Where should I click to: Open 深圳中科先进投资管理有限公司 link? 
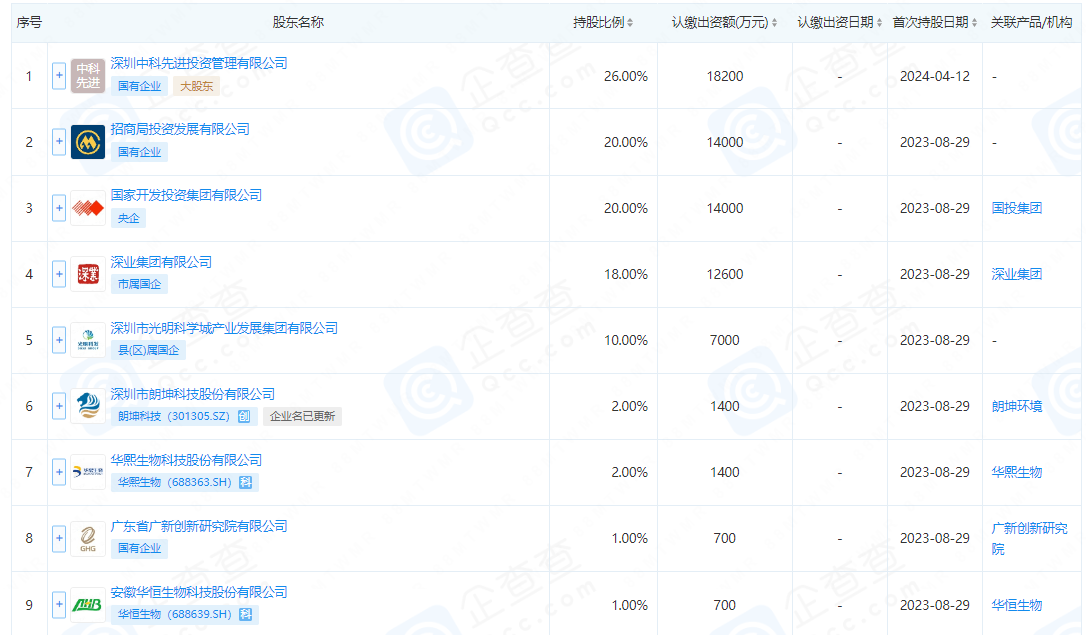click(198, 63)
